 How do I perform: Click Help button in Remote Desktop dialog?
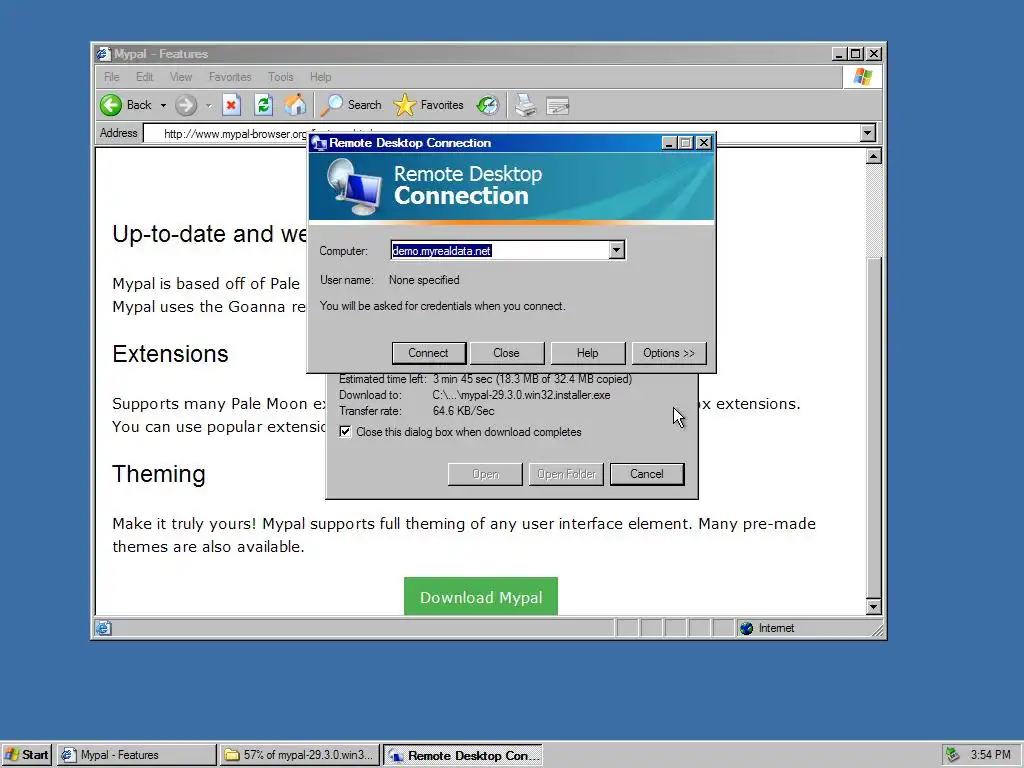tap(587, 353)
